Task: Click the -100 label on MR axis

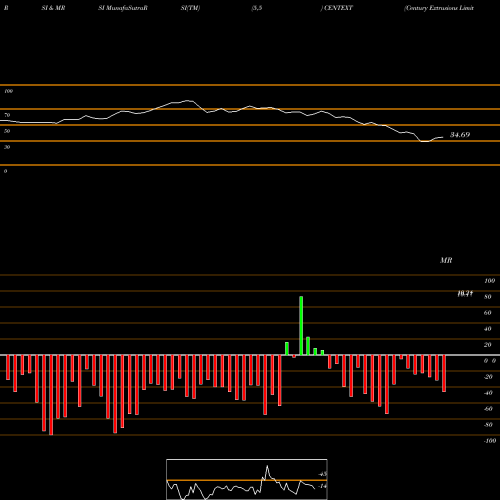Action: [x=490, y=441]
